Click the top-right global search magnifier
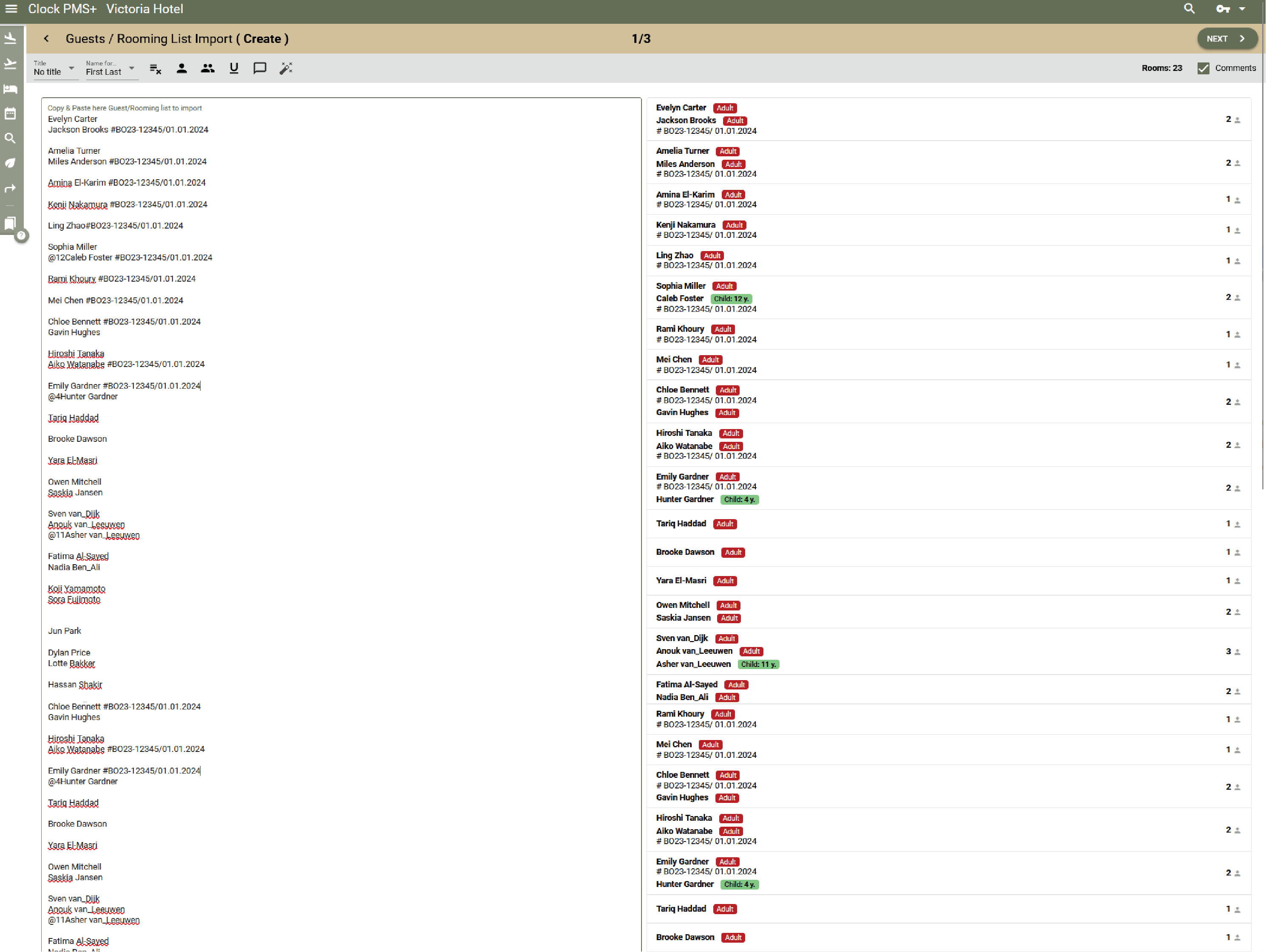Viewport: 1266px width, 952px height. click(1189, 8)
